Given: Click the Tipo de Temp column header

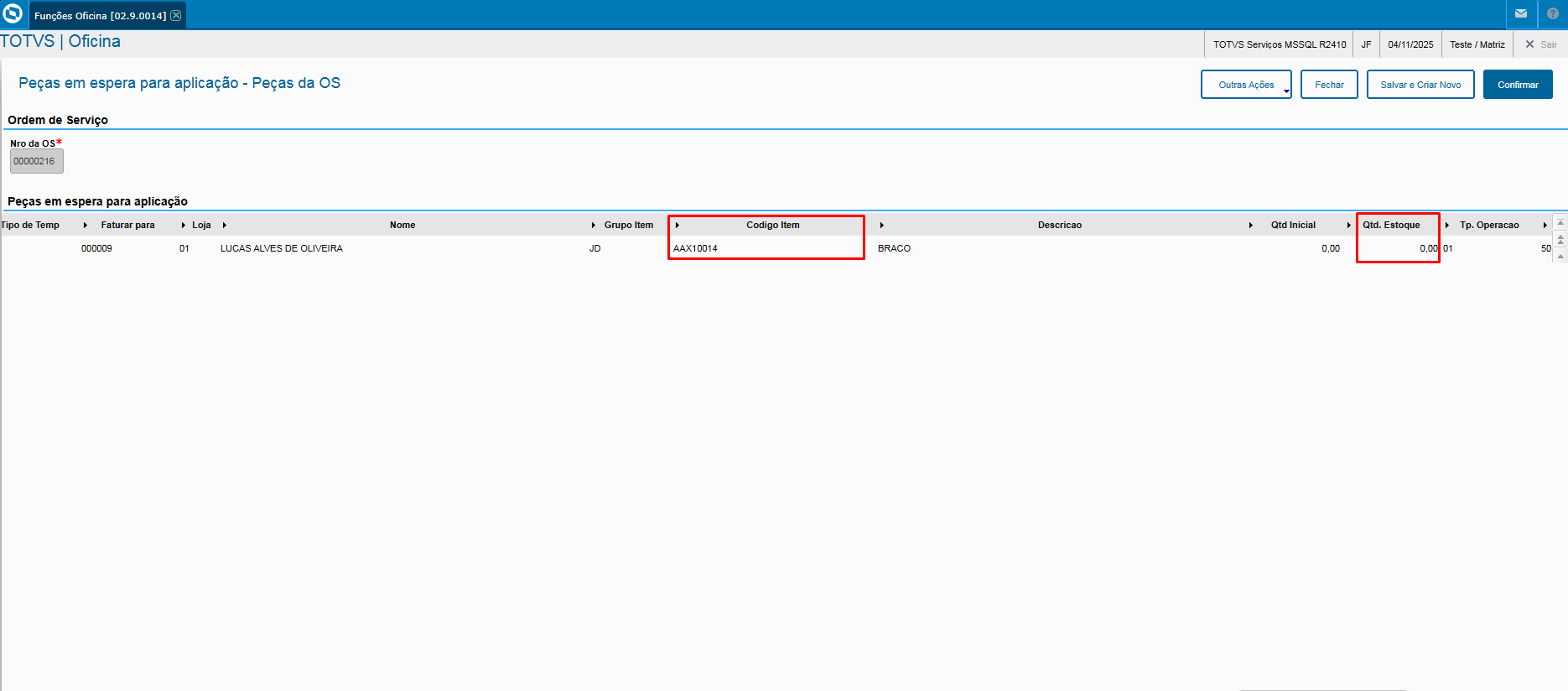Looking at the screenshot, I should tap(30, 225).
